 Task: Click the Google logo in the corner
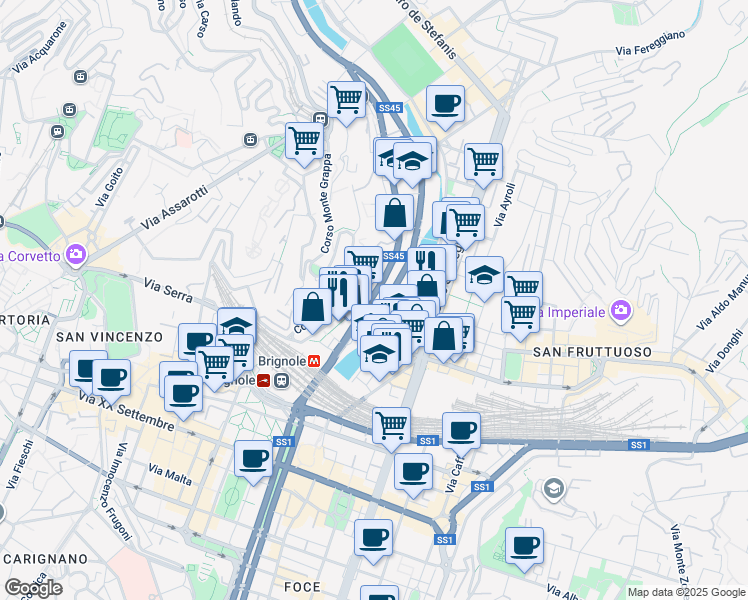(32, 588)
